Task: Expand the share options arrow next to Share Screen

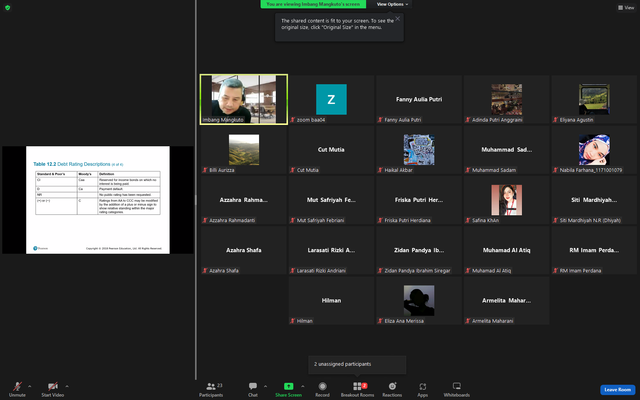Action: pos(302,386)
